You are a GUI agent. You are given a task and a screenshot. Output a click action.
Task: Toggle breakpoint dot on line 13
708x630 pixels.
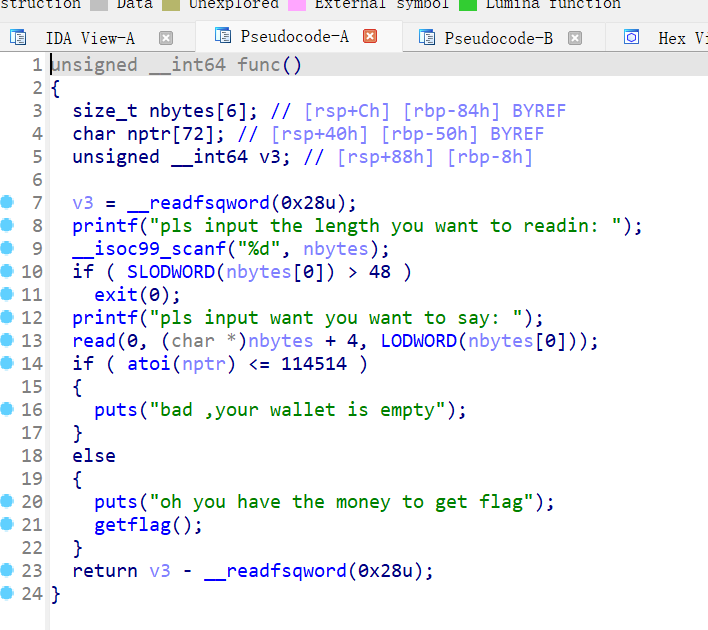coord(7,340)
